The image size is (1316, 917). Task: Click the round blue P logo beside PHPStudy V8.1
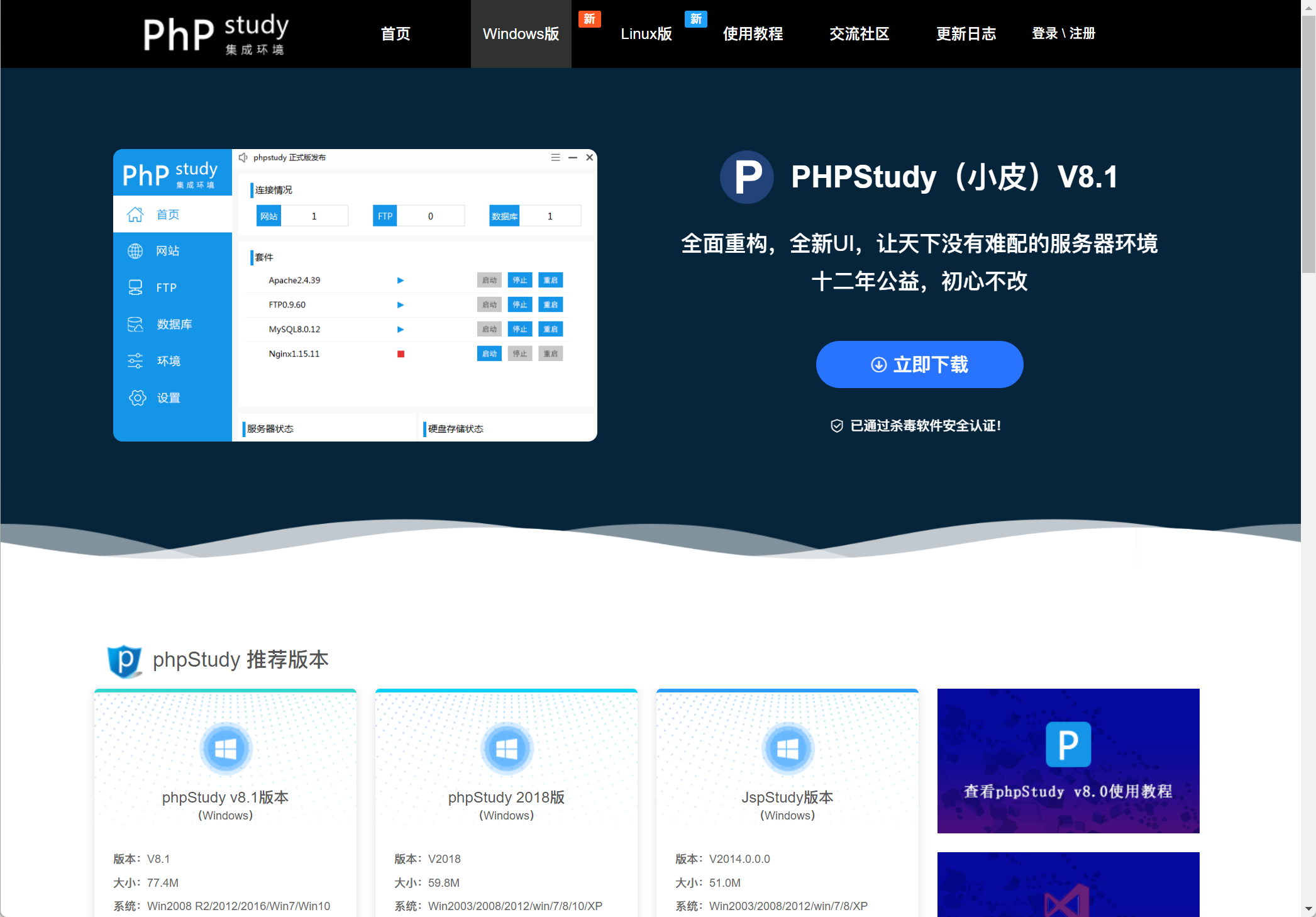[x=746, y=177]
